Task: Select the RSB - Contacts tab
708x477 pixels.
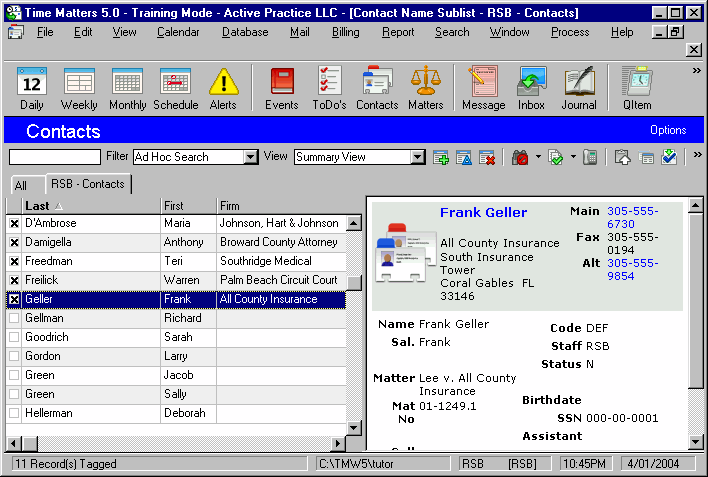Action: click(88, 184)
